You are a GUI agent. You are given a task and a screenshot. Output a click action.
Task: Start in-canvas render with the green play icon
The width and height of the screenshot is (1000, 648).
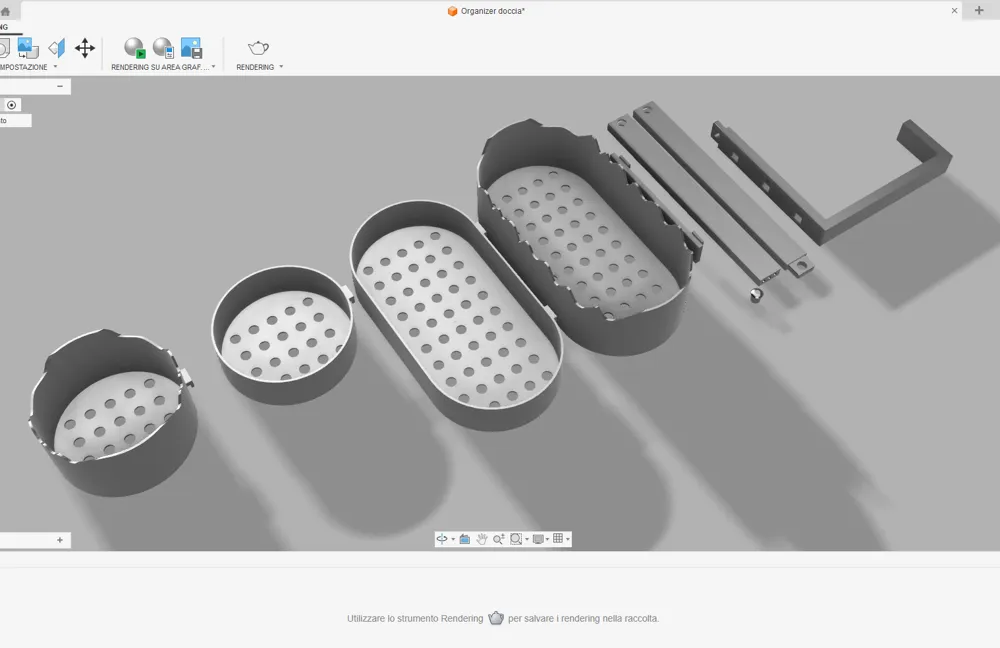134,48
